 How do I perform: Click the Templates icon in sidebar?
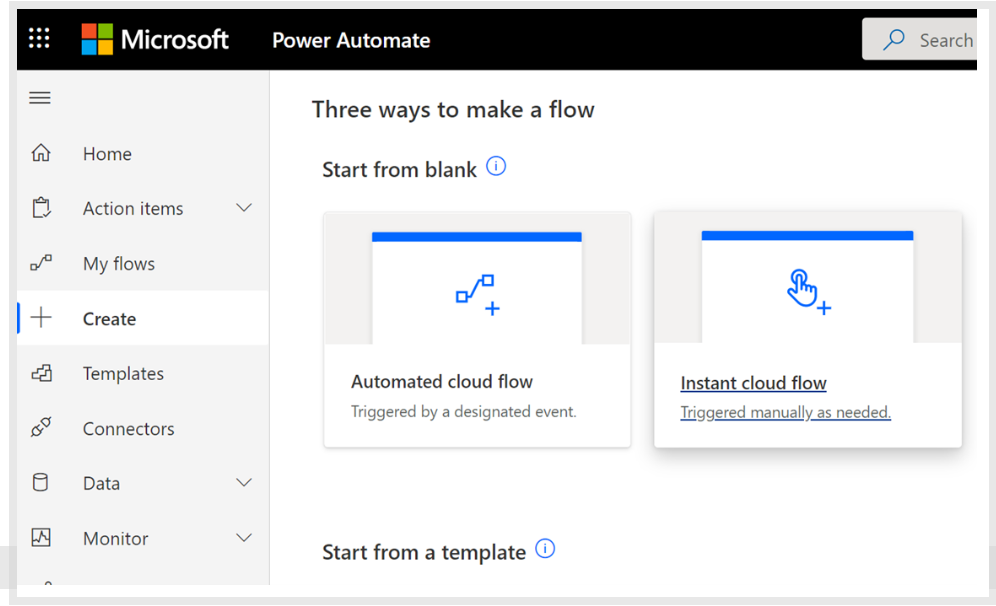point(41,374)
